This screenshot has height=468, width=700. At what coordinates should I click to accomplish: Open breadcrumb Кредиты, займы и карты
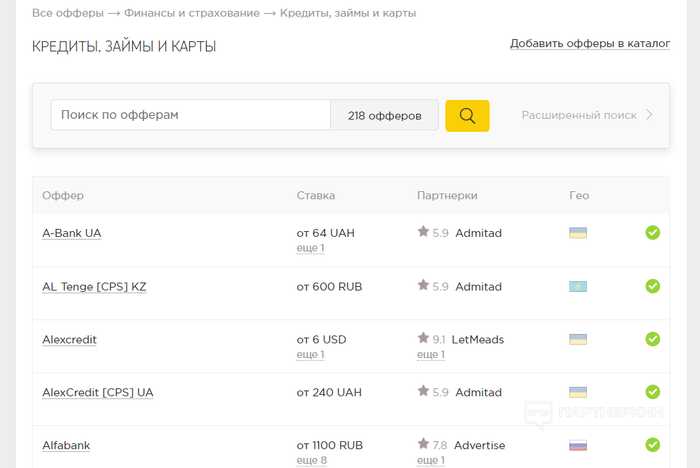click(x=348, y=13)
